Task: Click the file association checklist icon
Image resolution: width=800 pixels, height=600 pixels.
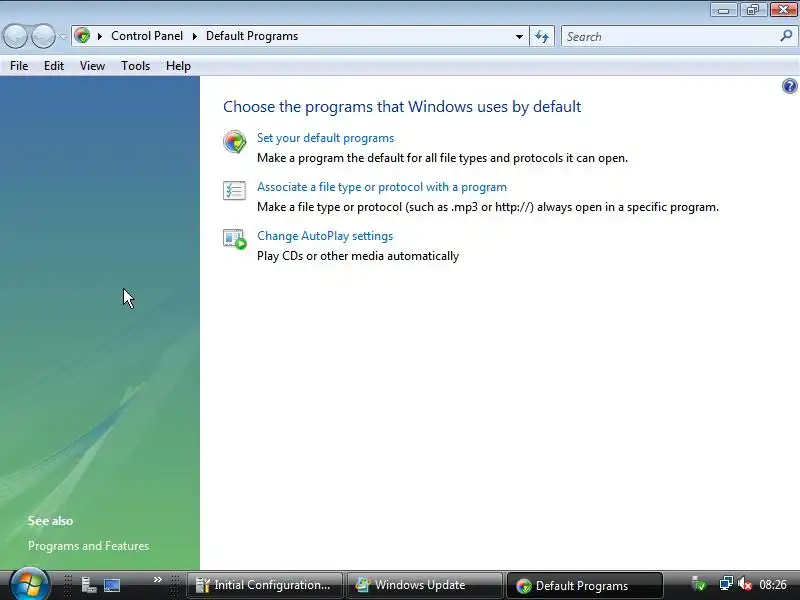Action: coord(235,190)
